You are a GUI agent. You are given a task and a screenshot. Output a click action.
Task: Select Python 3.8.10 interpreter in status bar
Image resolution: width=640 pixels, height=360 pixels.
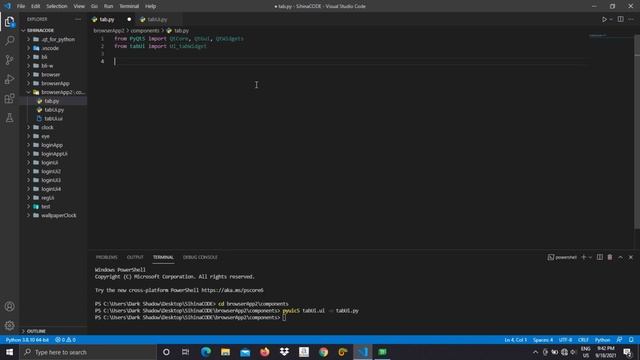pos(27,340)
